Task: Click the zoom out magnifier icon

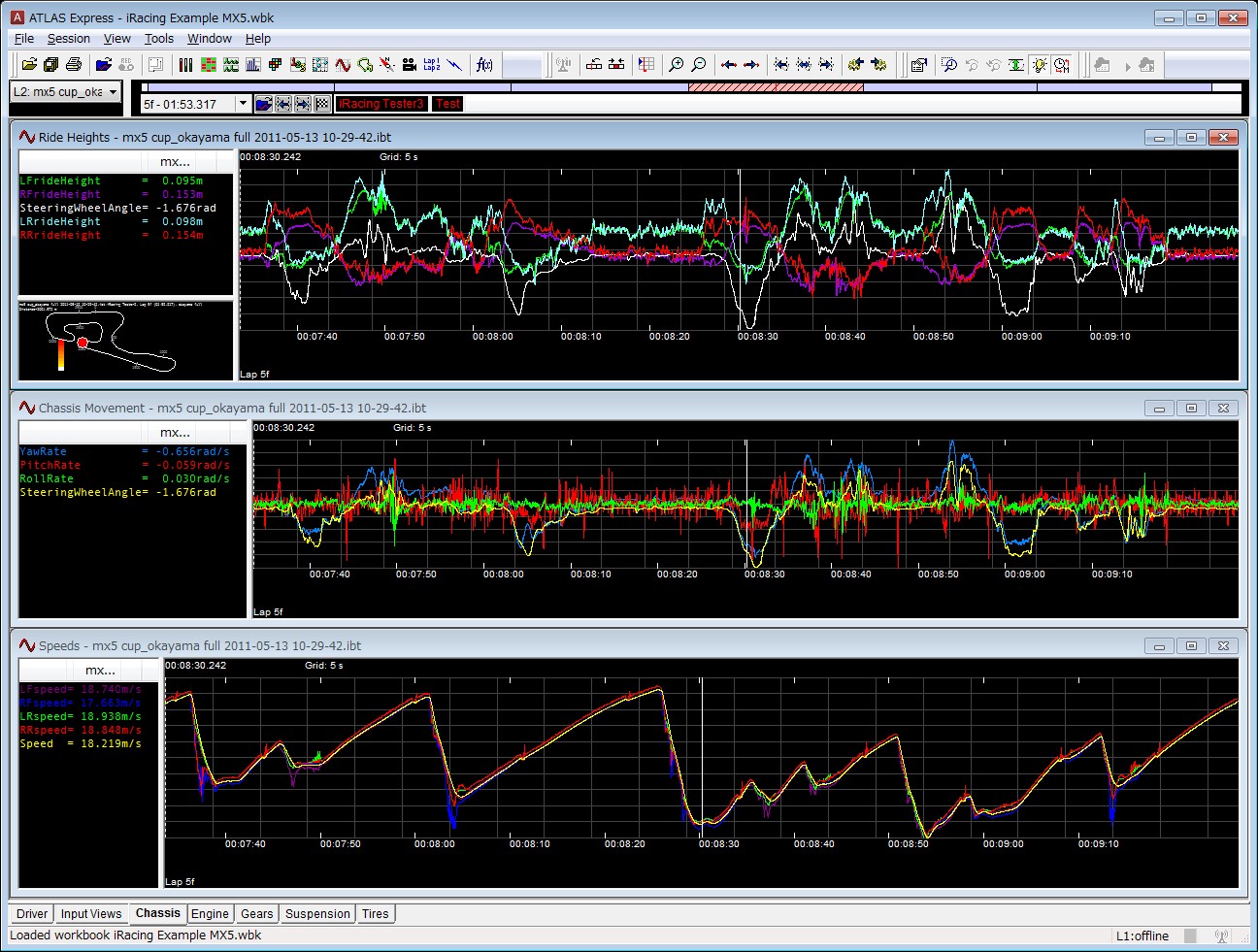Action: [x=699, y=64]
